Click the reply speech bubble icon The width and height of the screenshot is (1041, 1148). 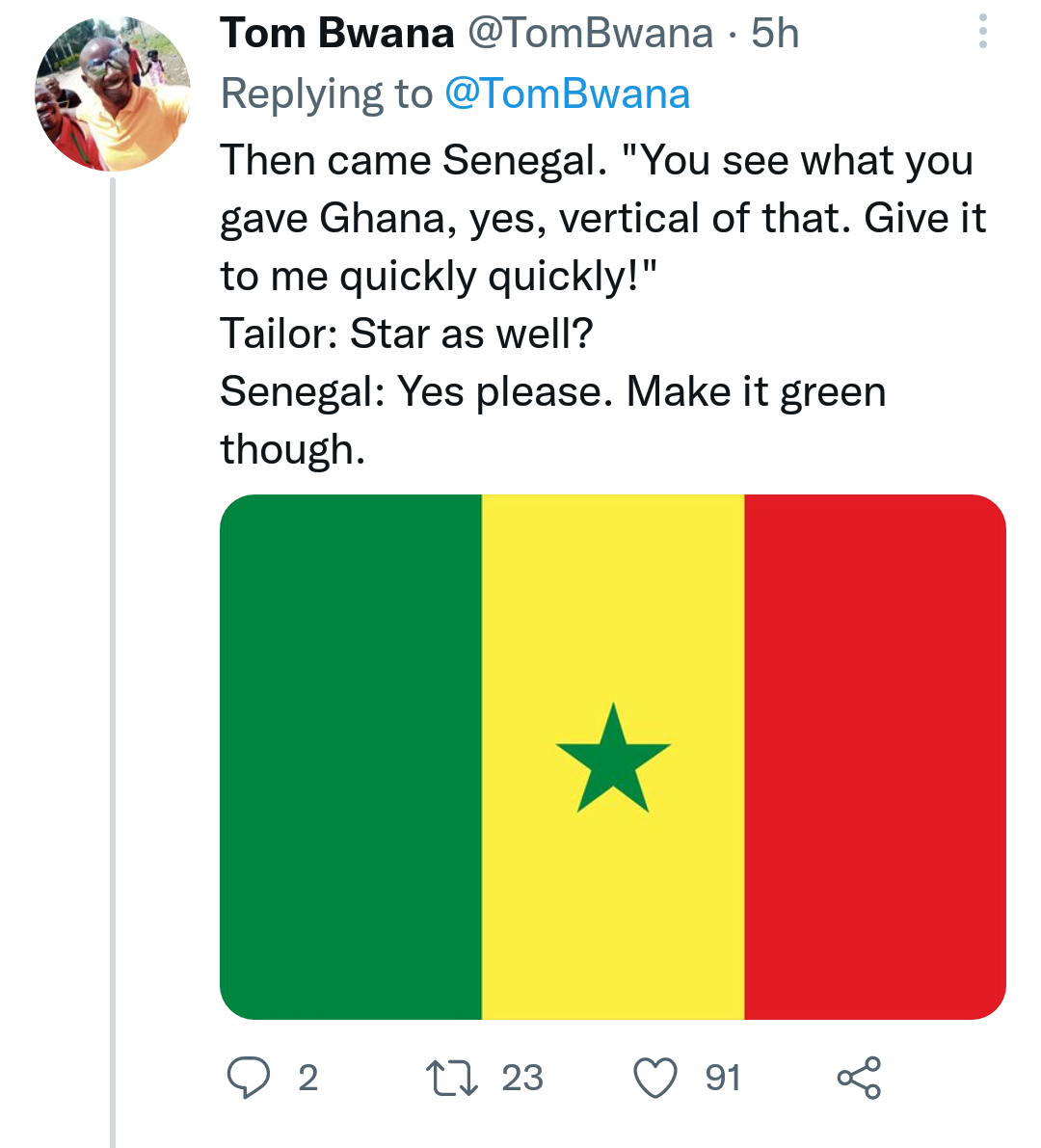(x=248, y=1077)
